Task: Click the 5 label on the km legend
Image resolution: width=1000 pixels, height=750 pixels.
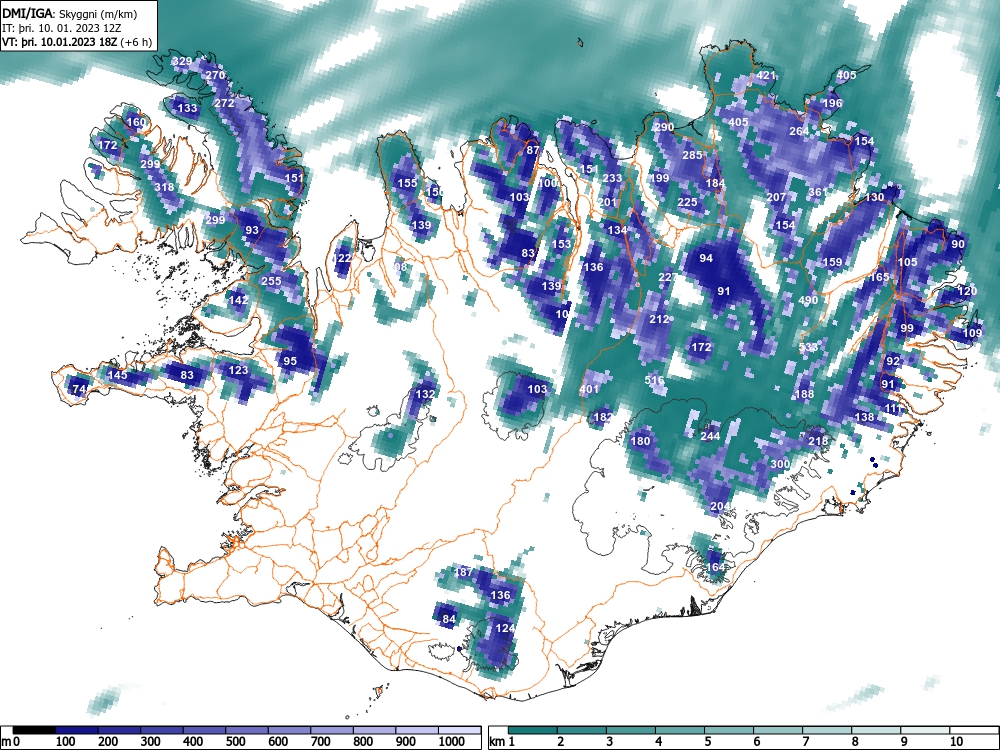Action: [x=707, y=741]
